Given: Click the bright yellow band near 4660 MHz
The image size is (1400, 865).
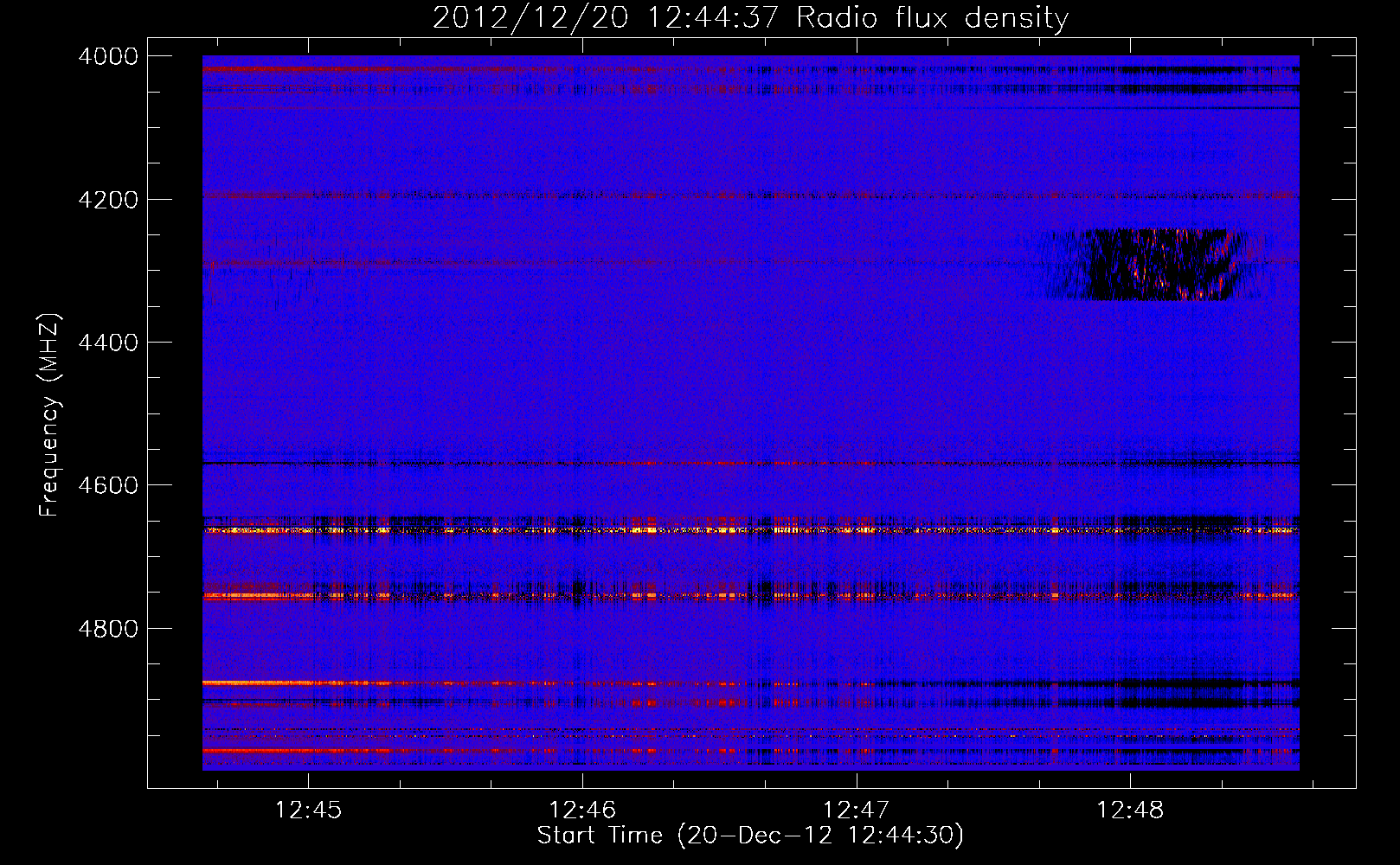Looking at the screenshot, I should pyautogui.click(x=750, y=529).
